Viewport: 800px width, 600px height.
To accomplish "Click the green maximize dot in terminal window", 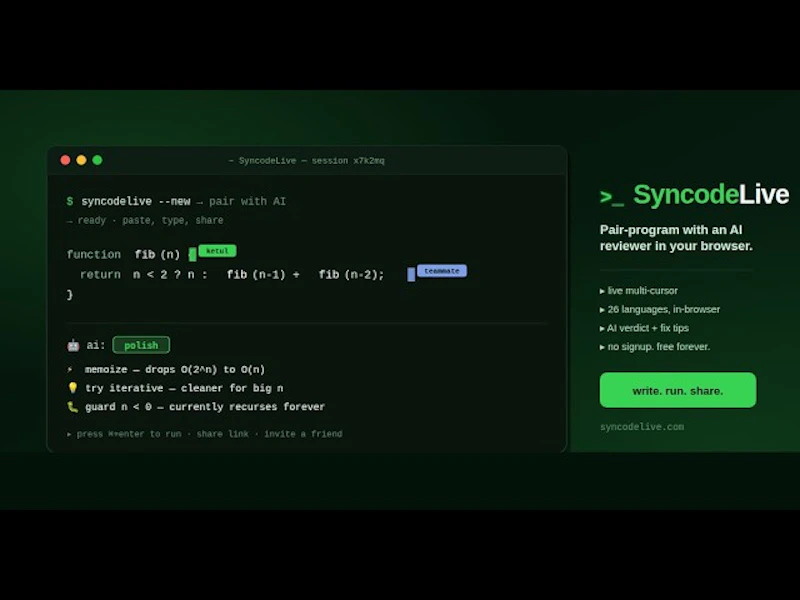I will [97, 160].
